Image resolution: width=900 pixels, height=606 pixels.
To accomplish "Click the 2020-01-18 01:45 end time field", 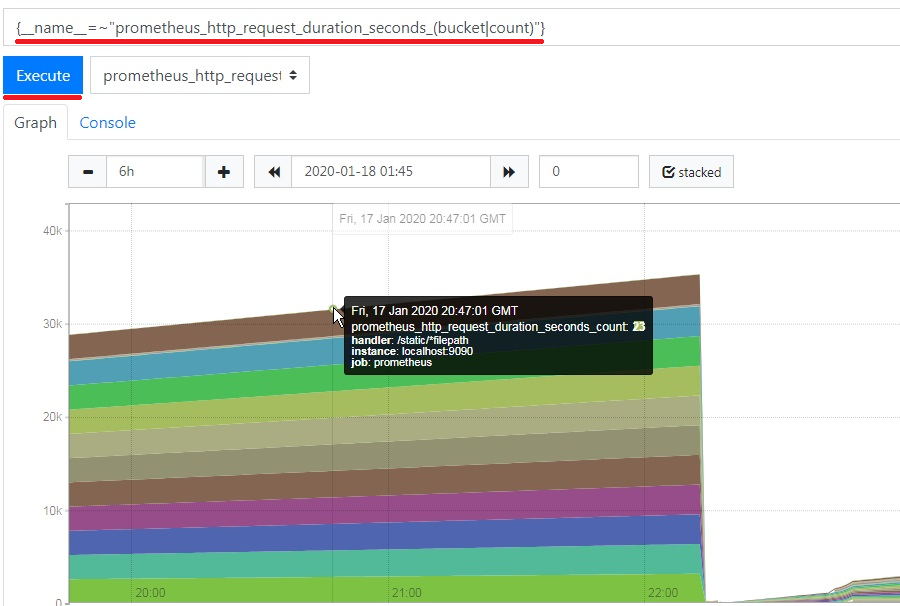I will pos(391,172).
